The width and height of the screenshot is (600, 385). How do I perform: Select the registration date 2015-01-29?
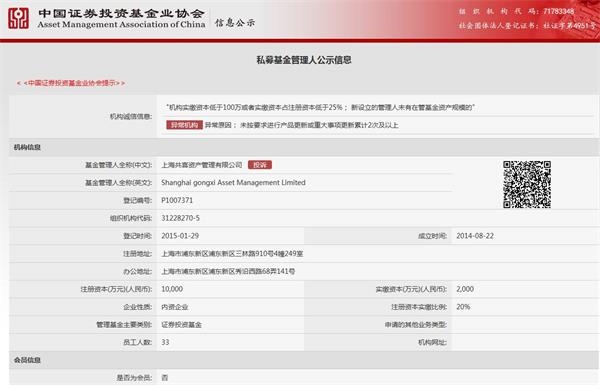point(180,236)
